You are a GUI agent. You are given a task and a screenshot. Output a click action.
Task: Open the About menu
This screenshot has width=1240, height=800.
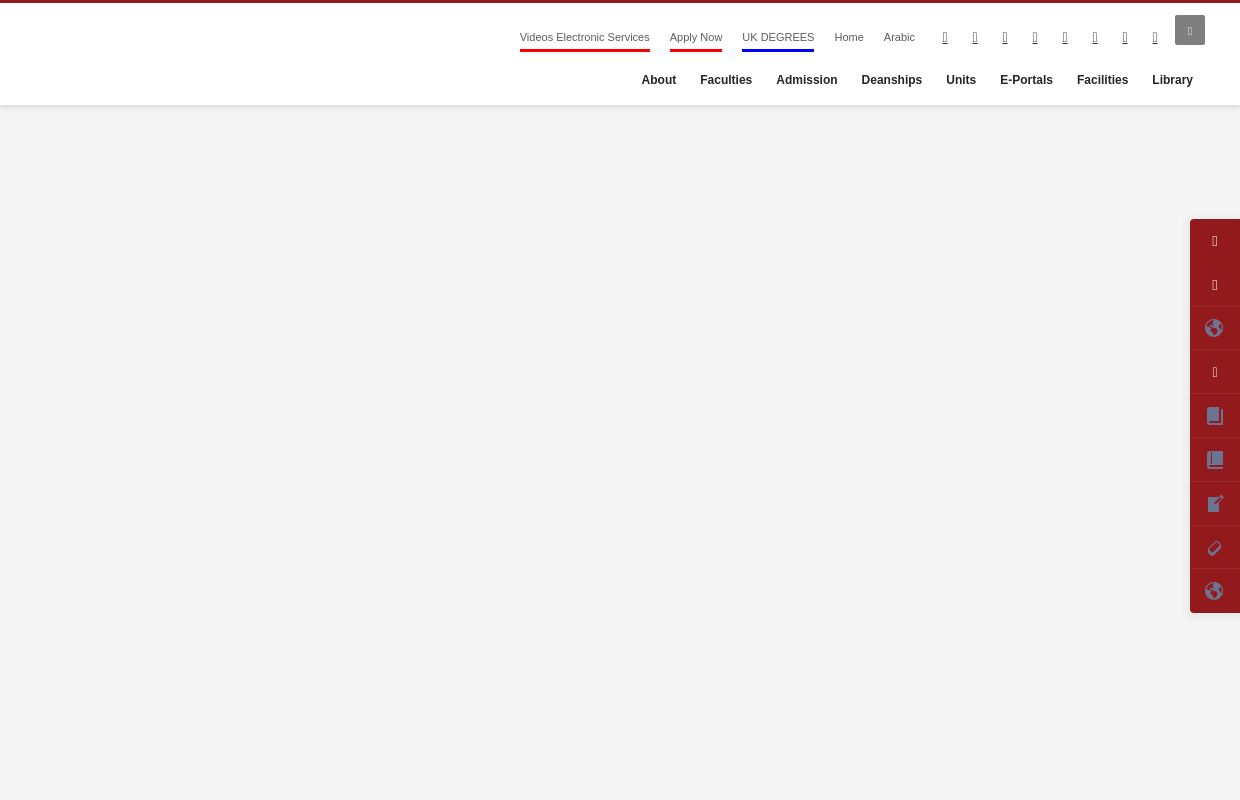tap(659, 80)
